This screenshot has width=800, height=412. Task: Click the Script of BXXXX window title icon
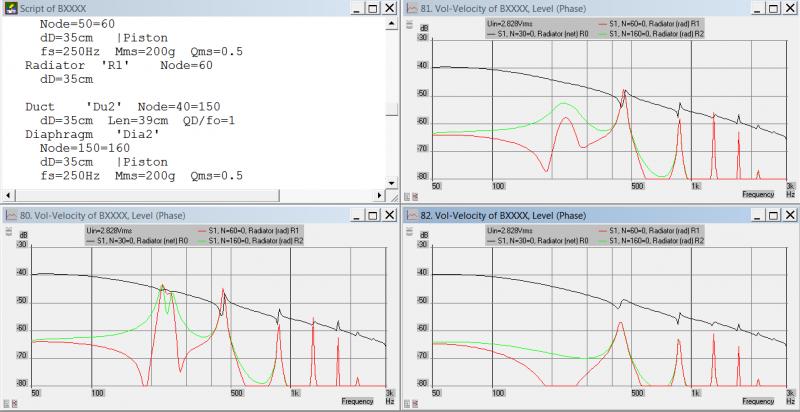(11, 8)
